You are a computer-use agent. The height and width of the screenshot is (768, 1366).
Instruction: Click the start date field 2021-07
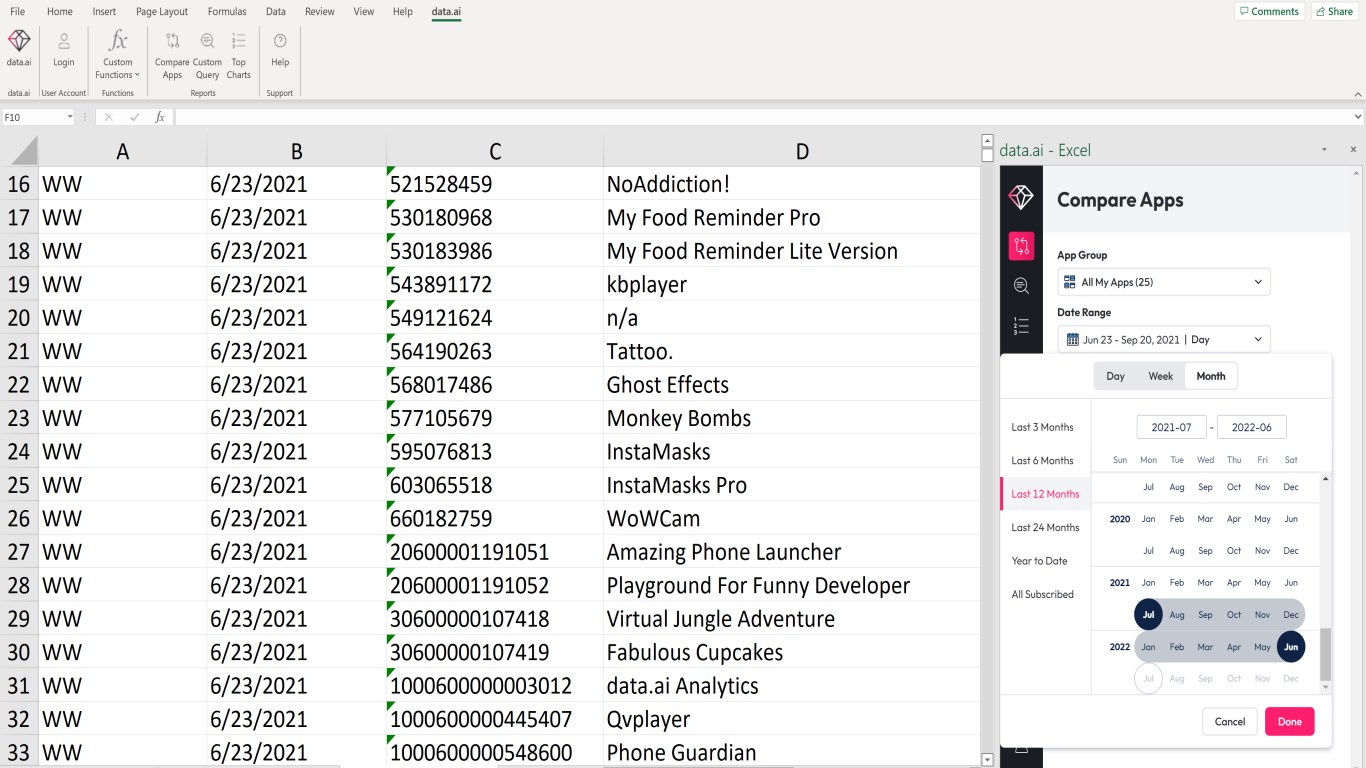[x=1172, y=427]
